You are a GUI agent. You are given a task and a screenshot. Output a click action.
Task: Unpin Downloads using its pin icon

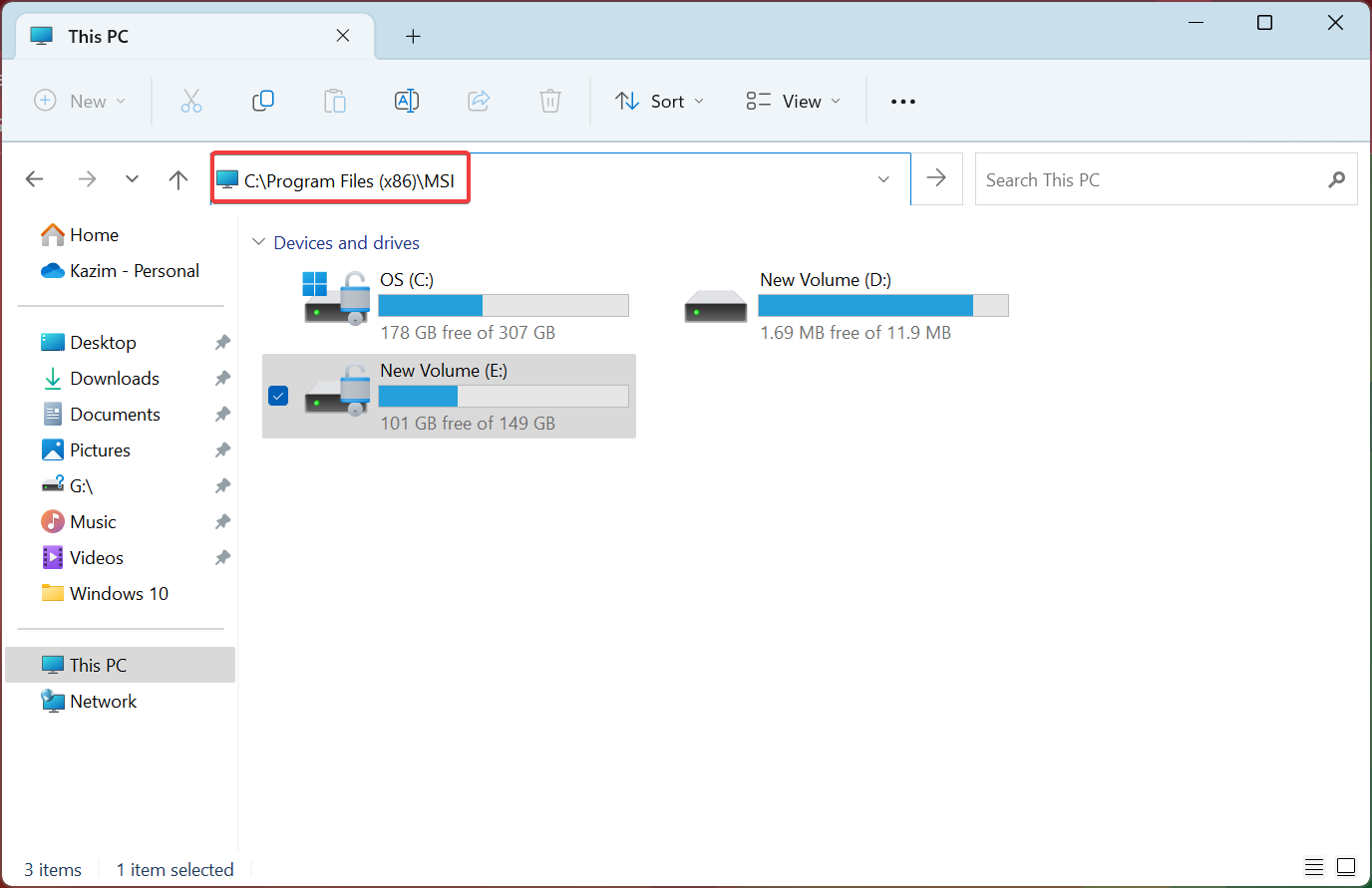pos(222,379)
